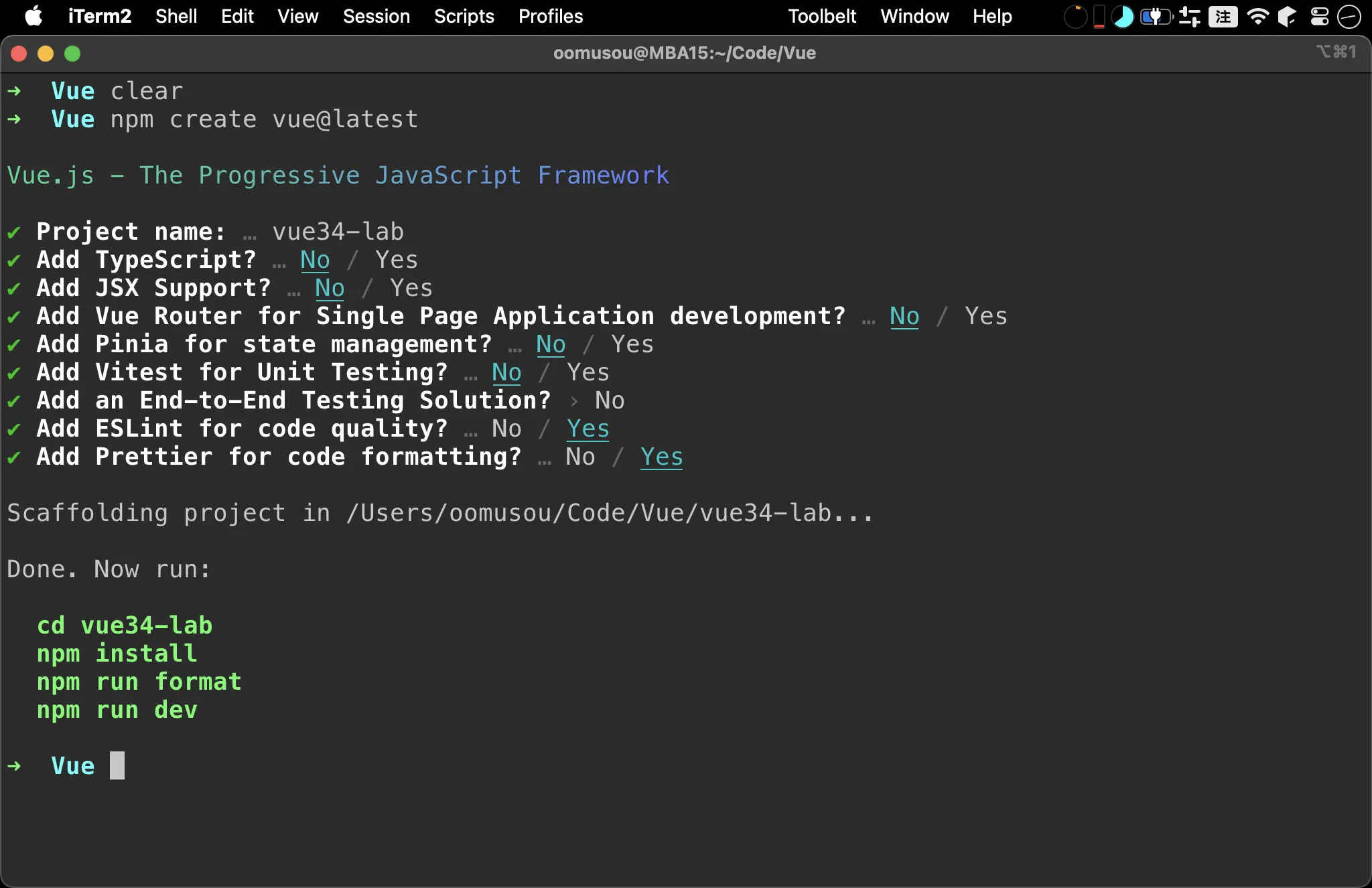Click No answer for End-to-End Testing Solution
Image resolution: width=1372 pixels, height=888 pixels.
(x=610, y=400)
